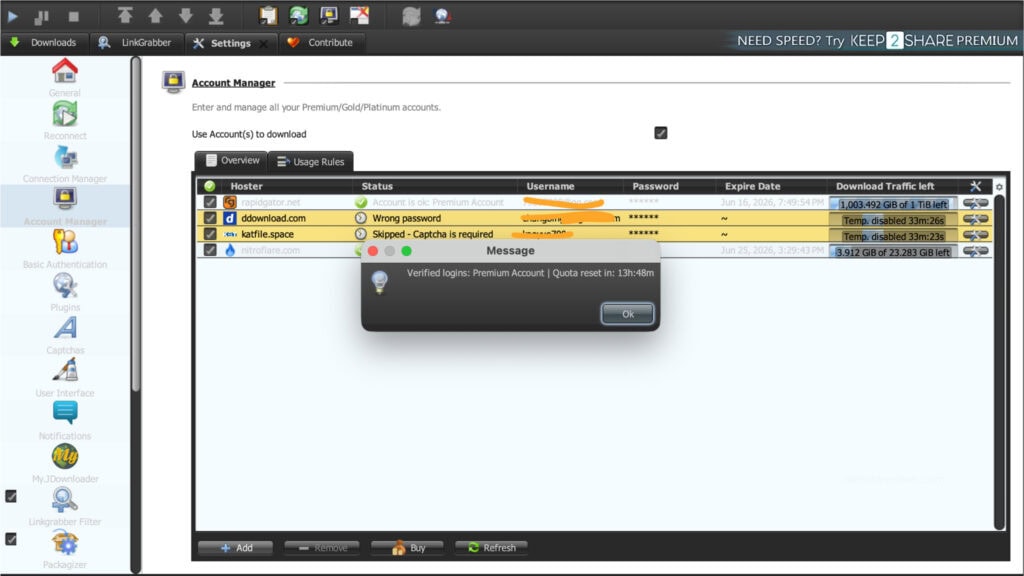The image size is (1024, 576).
Task: Move selection to top of list
Action: pyautogui.click(x=125, y=15)
